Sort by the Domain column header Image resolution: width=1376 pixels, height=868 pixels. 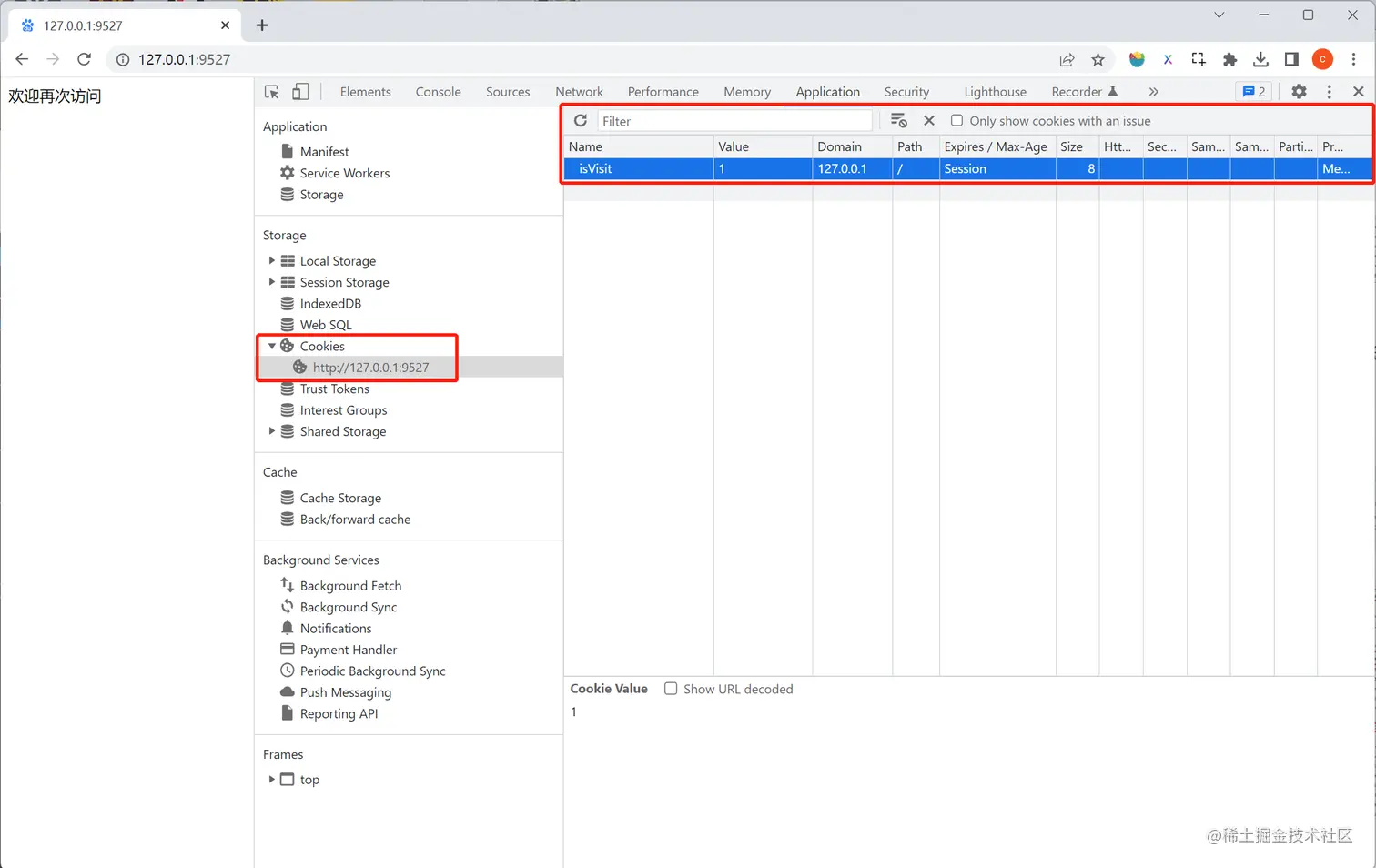852,146
